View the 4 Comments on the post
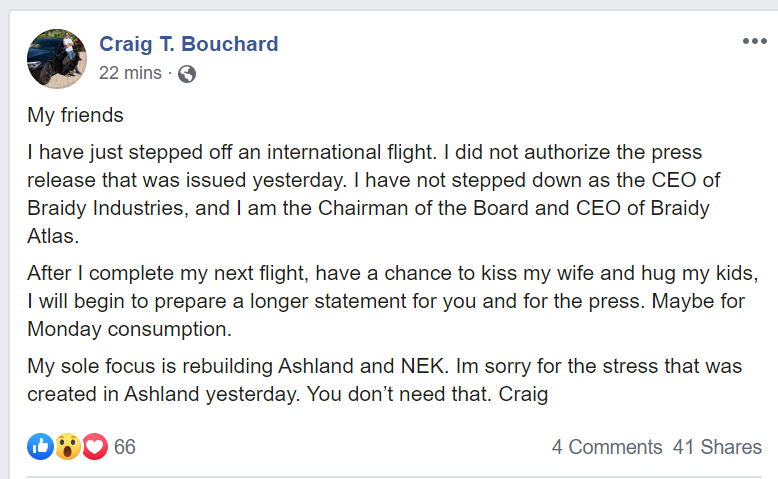 point(606,447)
